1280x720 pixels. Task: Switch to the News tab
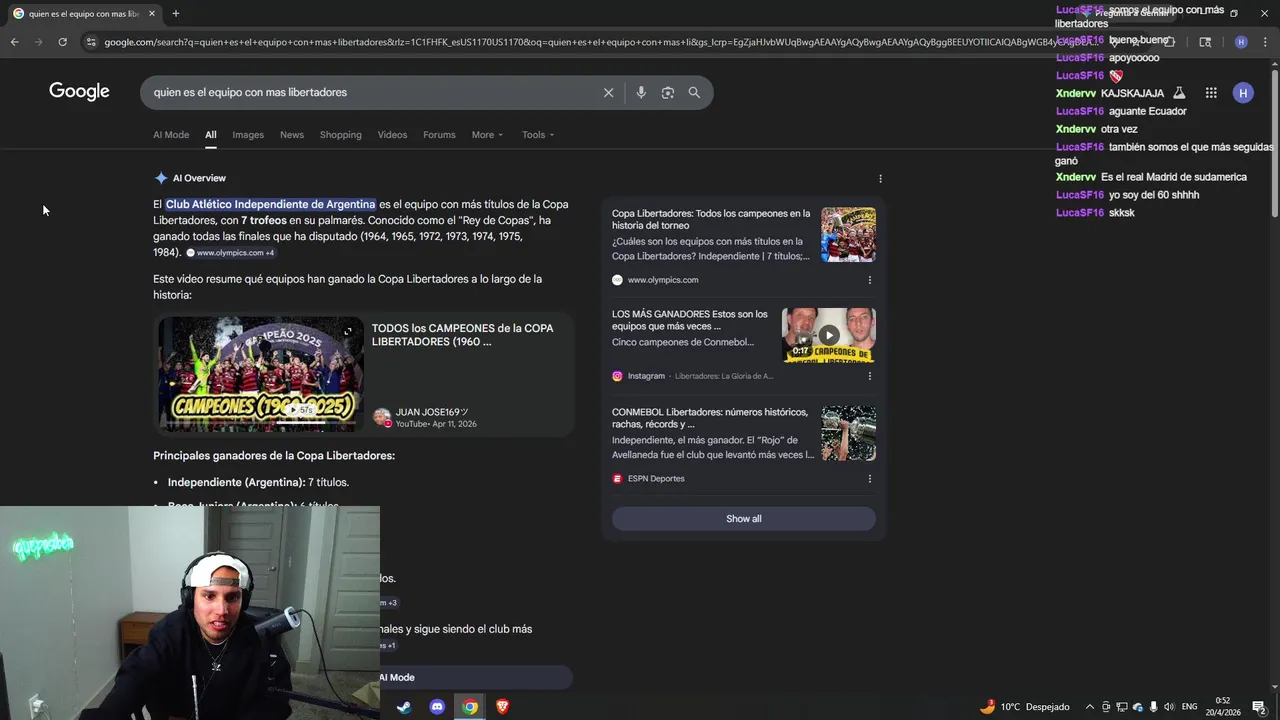(292, 135)
